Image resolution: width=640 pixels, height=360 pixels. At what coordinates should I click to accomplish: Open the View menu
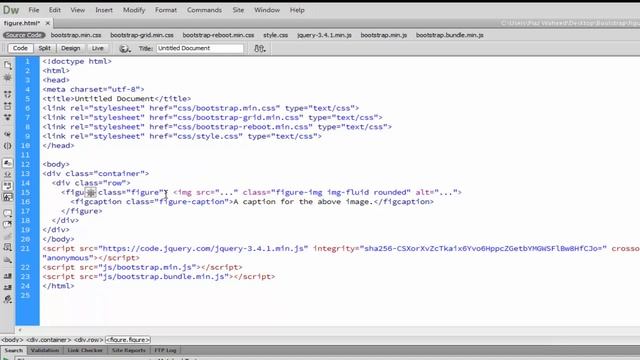point(78,10)
